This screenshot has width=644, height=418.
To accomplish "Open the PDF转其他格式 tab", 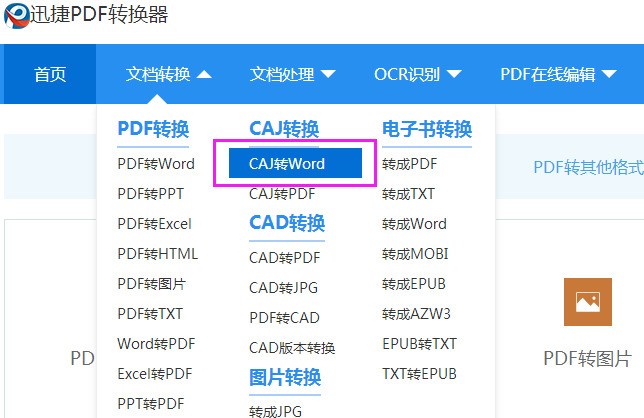I will click(589, 167).
